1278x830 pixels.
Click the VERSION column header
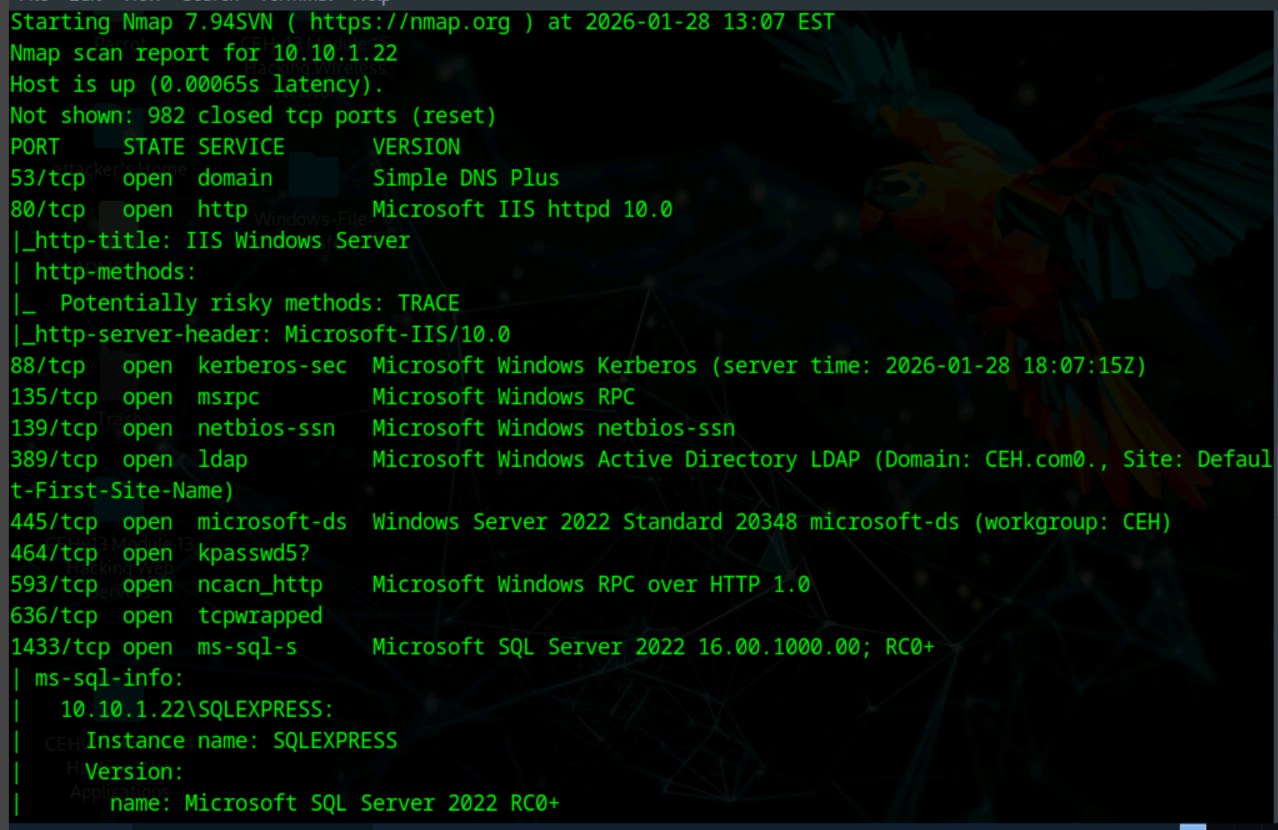tap(416, 147)
